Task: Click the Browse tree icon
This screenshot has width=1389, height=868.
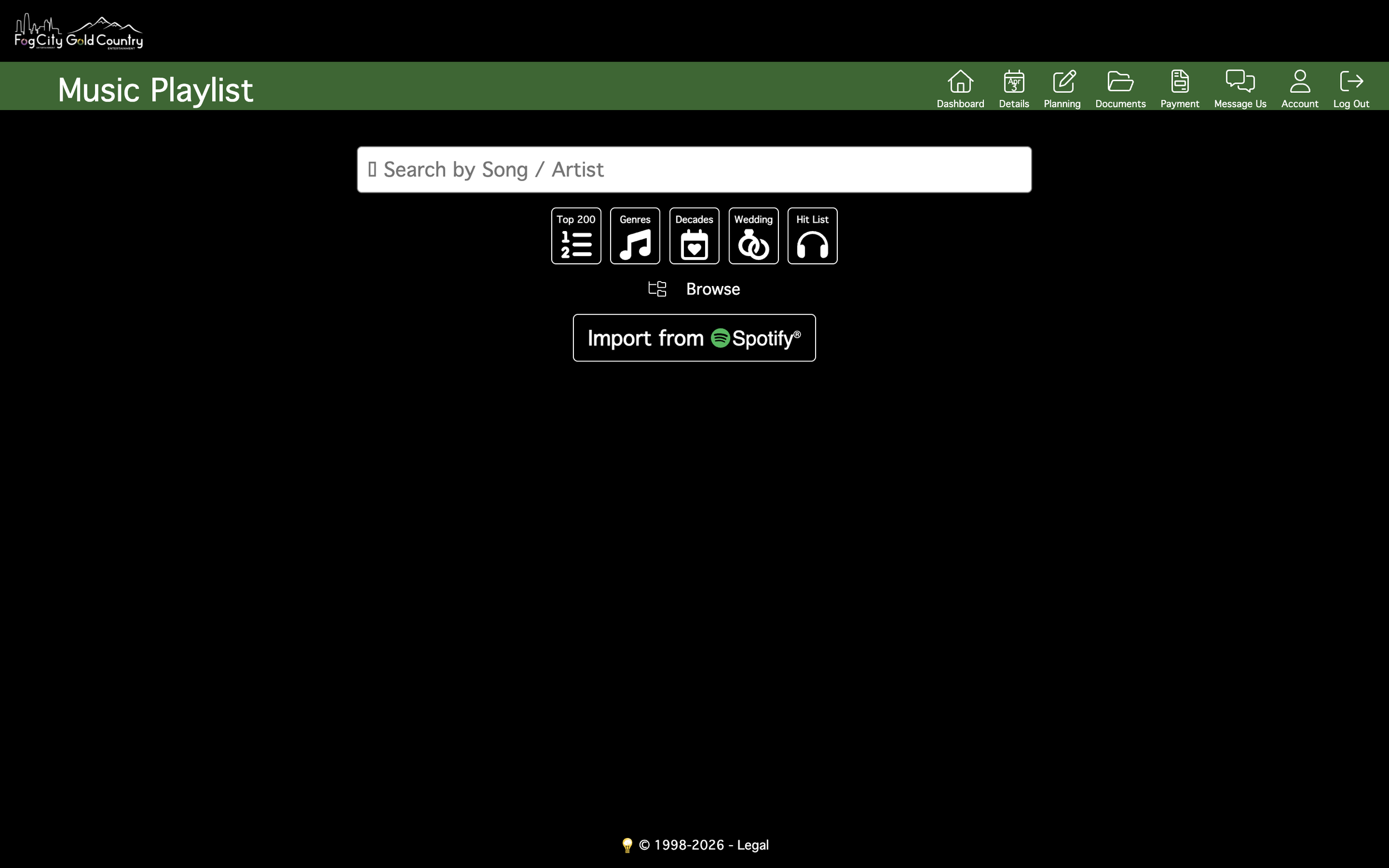Action: pyautogui.click(x=657, y=289)
